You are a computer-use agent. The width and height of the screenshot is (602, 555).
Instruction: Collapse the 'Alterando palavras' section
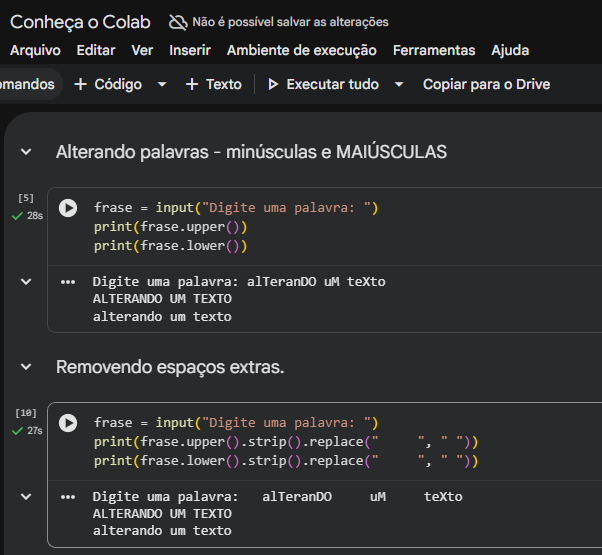coord(26,152)
